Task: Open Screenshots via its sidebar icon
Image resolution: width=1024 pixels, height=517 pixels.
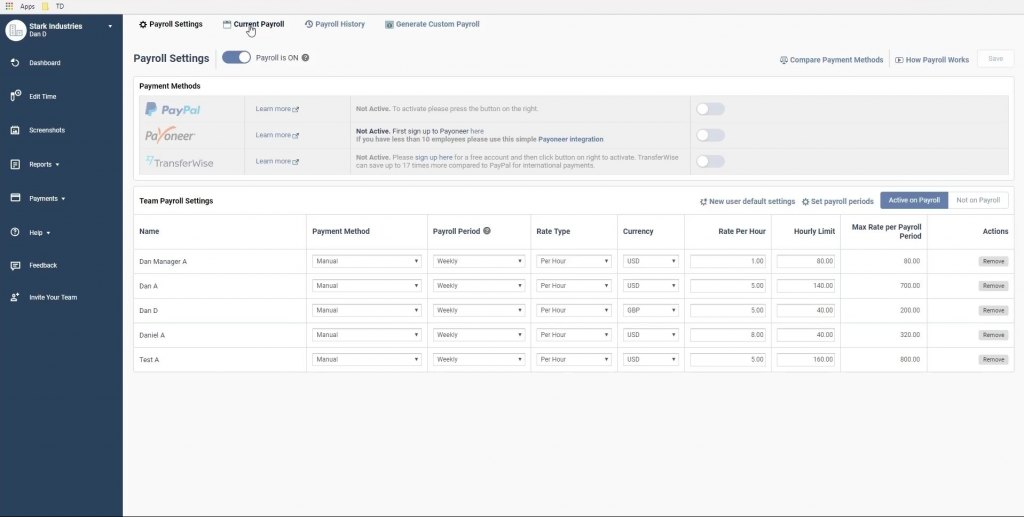Action: pyautogui.click(x=15, y=130)
